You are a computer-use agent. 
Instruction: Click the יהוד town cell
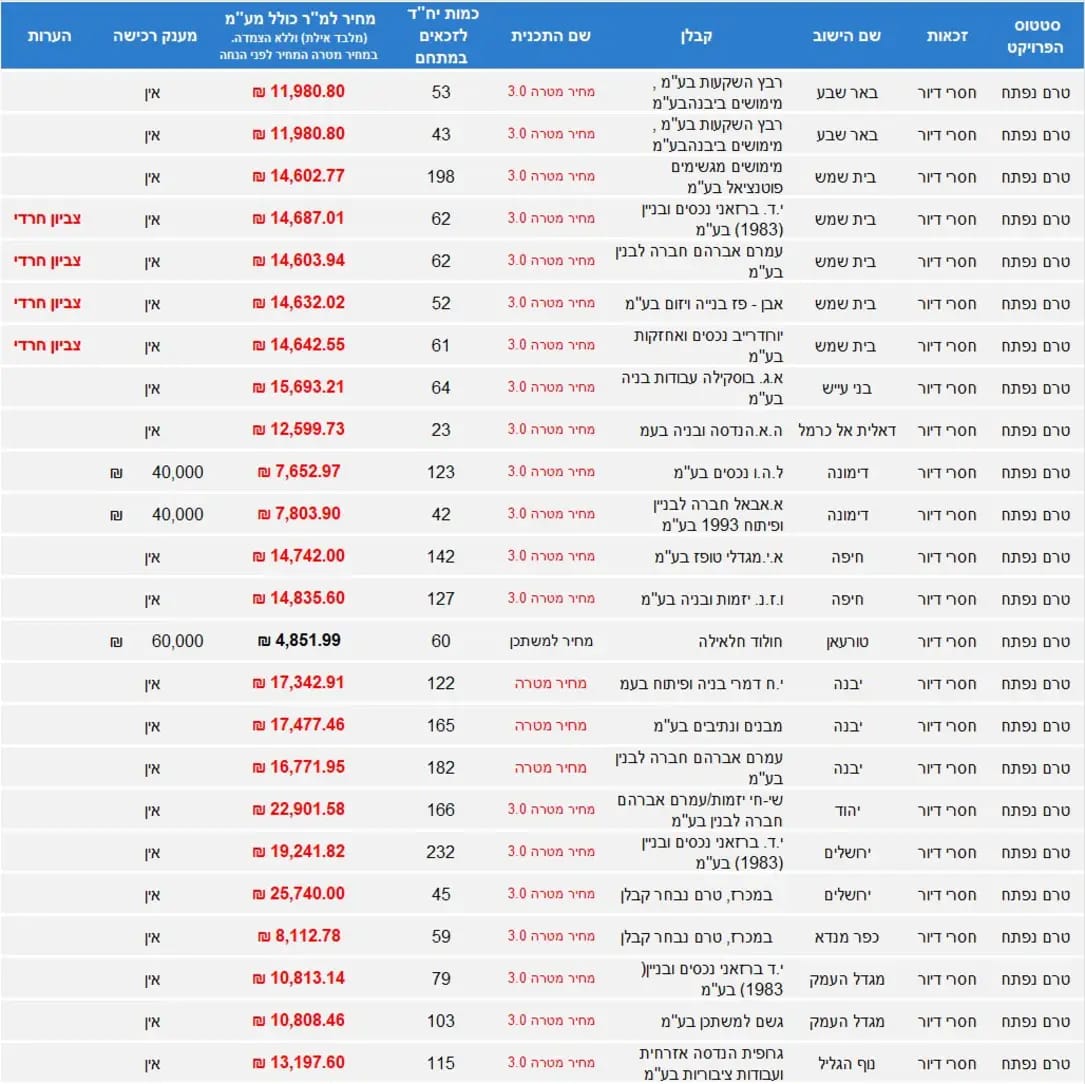click(x=861, y=809)
